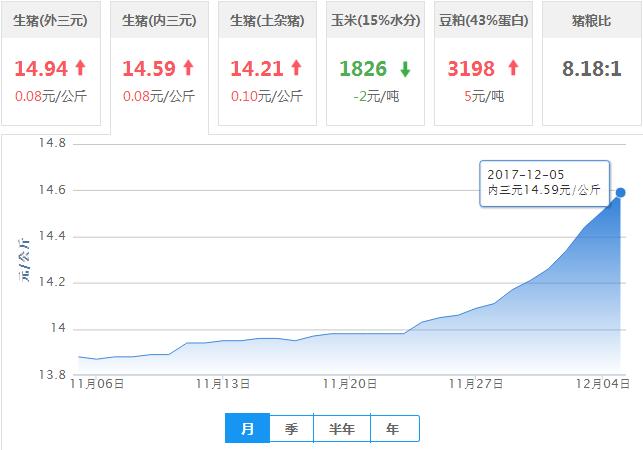Image resolution: width=643 pixels, height=450 pixels.
Task: Switch chart range to 季
Action: tap(292, 429)
